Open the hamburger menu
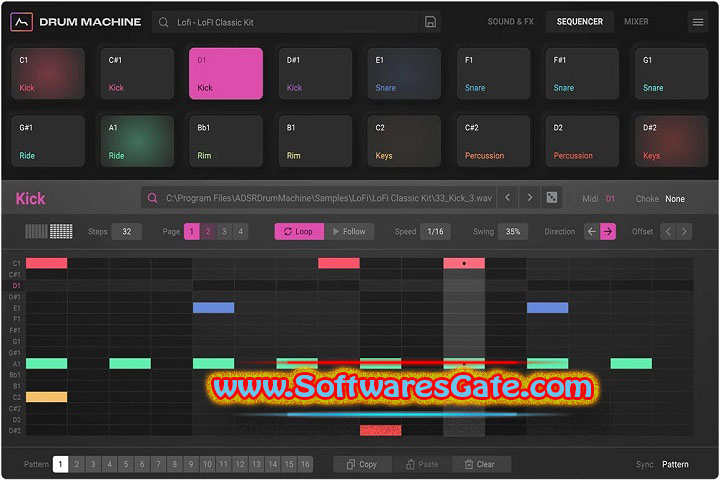720x480 pixels. (x=698, y=22)
